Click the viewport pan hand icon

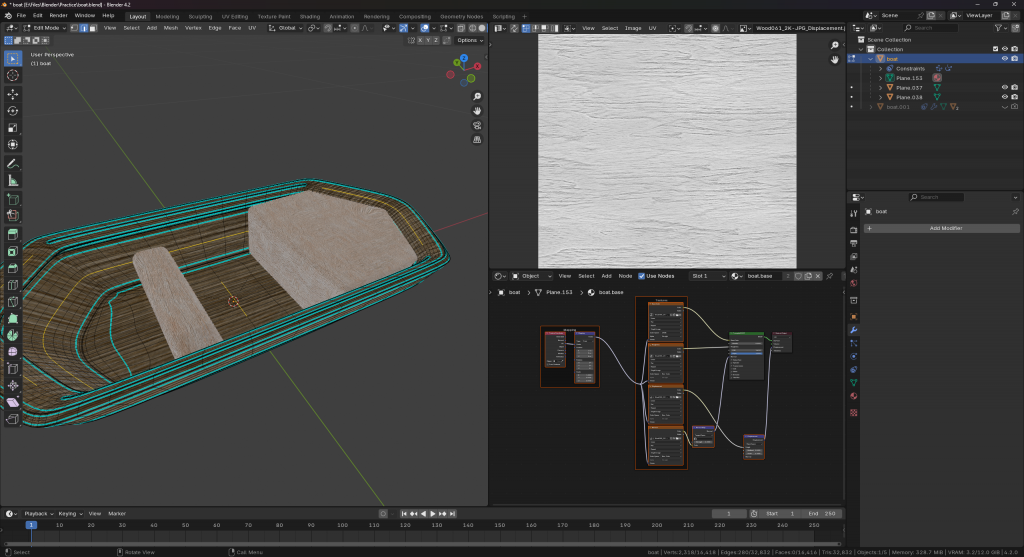point(478,110)
